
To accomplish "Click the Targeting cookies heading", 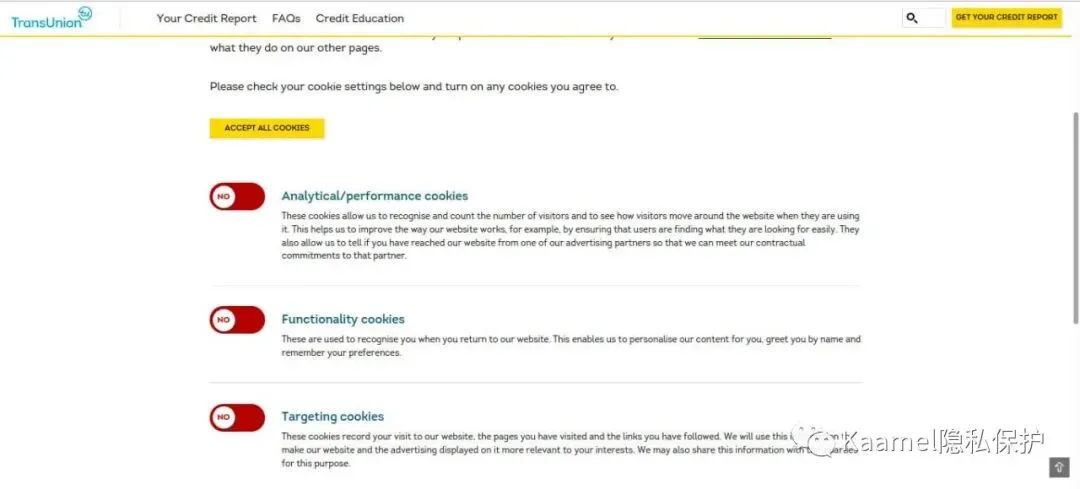I will [333, 416].
